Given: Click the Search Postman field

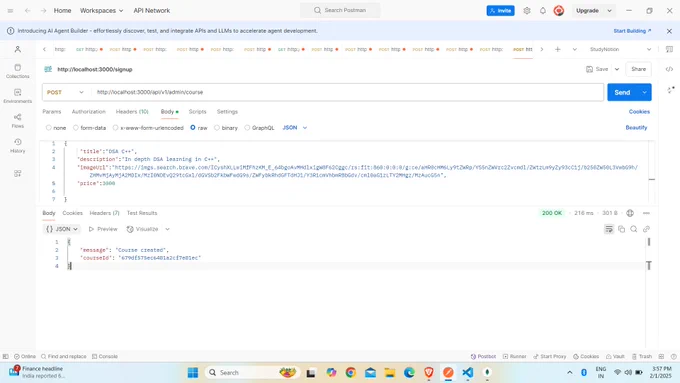Looking at the screenshot, I should [340, 10].
